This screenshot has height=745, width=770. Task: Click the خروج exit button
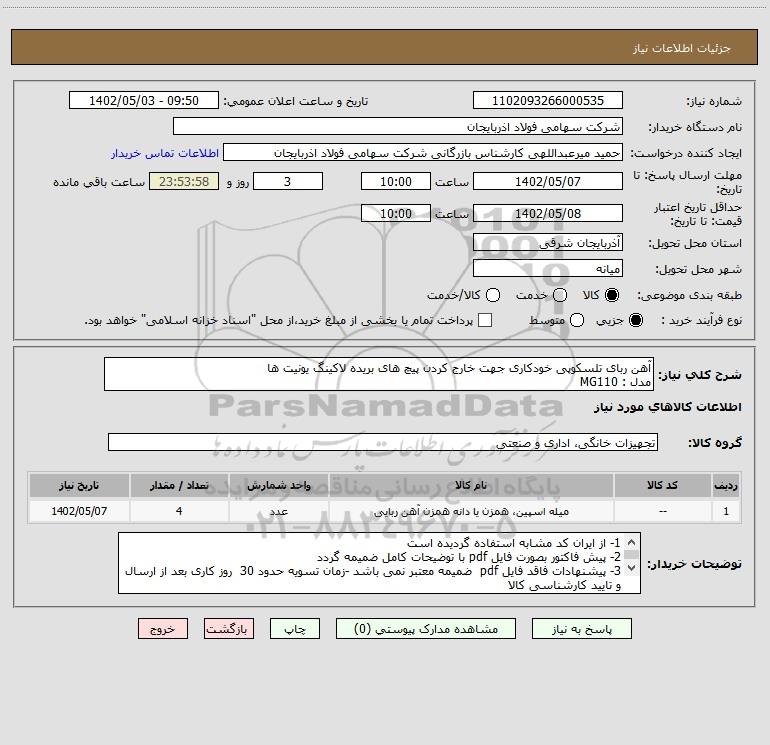[x=163, y=629]
